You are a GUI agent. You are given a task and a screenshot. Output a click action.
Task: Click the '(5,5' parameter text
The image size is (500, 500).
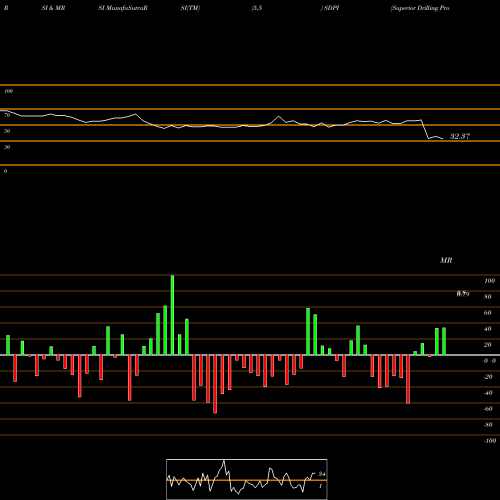click(257, 8)
